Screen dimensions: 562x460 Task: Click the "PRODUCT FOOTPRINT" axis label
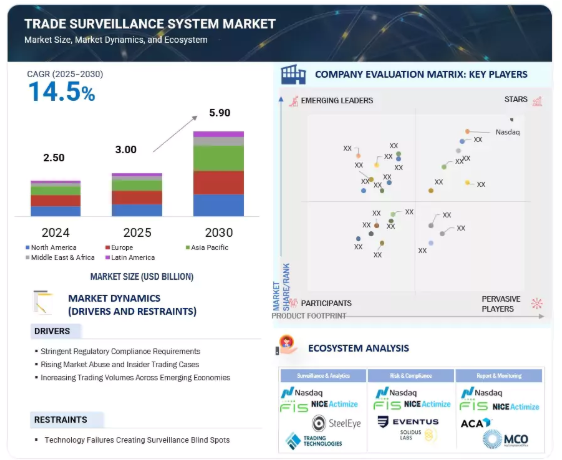pos(309,316)
